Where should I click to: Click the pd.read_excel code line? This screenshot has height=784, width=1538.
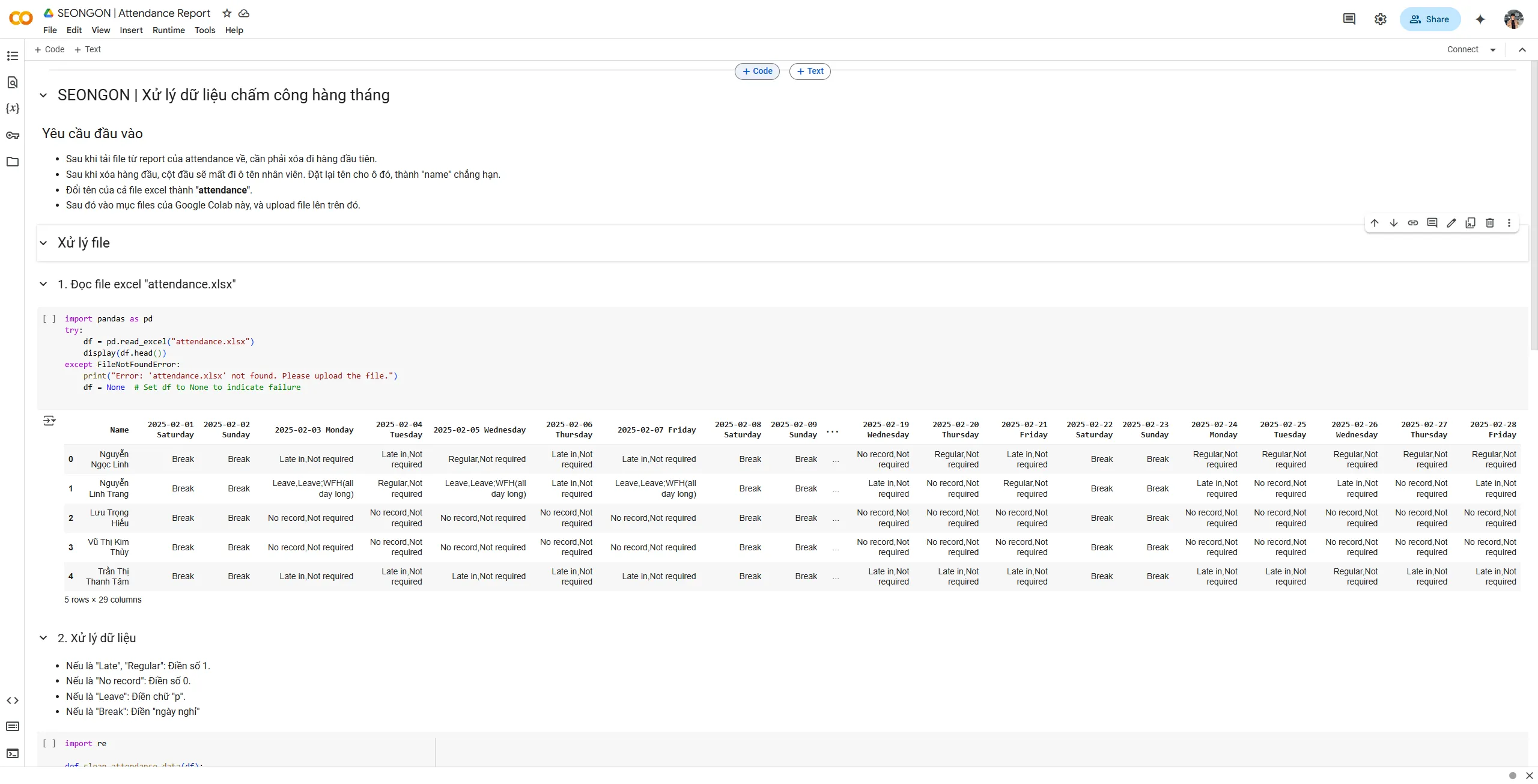point(169,342)
